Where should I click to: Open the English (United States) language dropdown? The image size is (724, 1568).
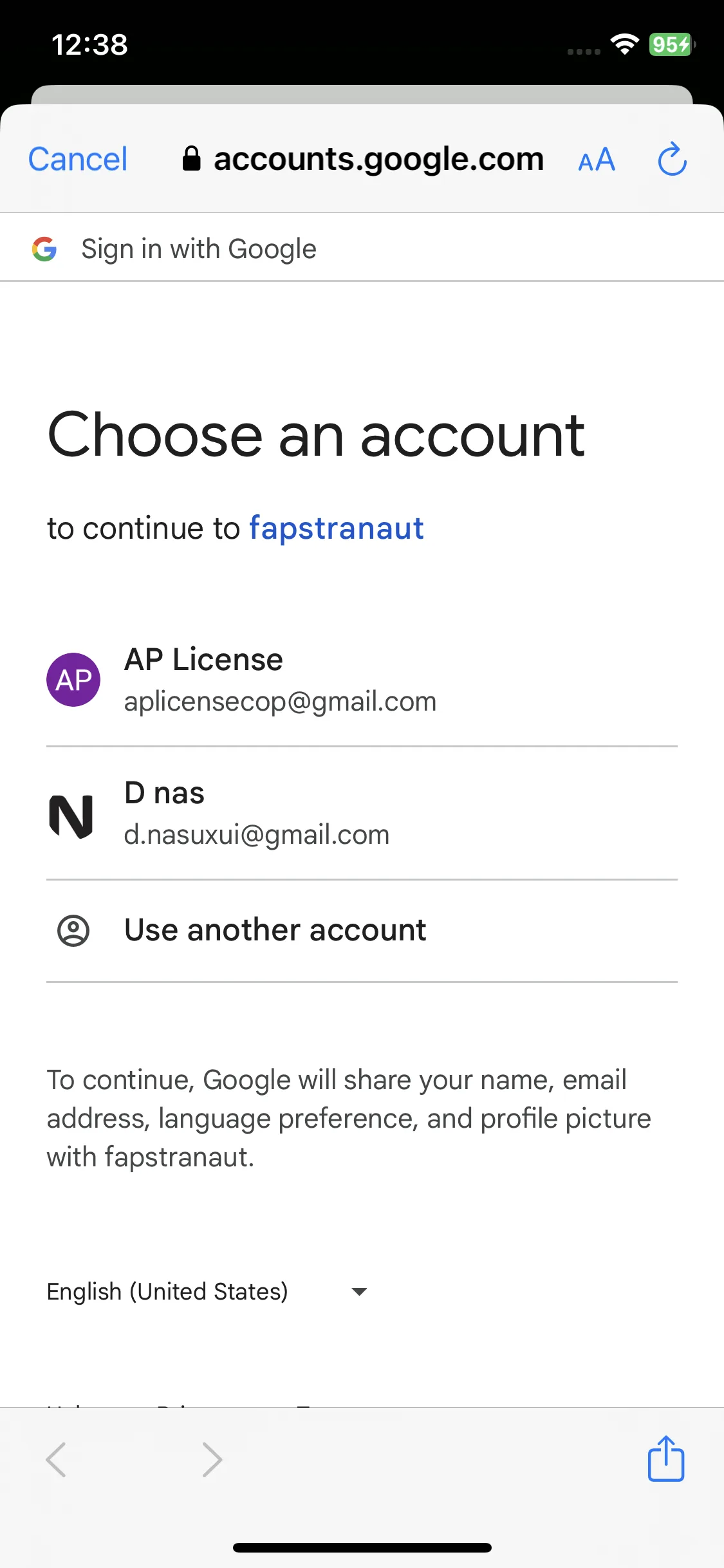tap(207, 1292)
